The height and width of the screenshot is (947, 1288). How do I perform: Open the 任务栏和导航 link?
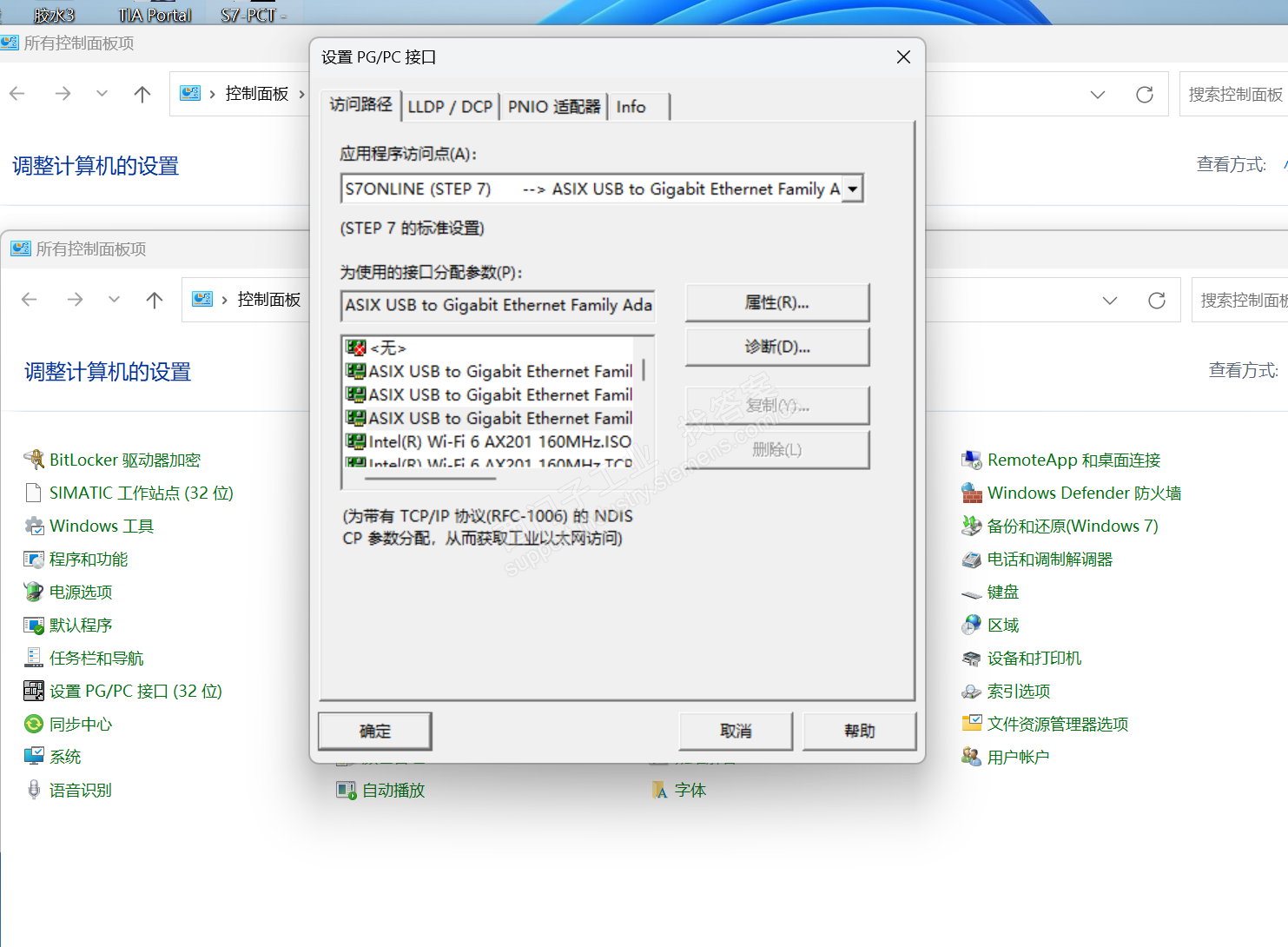pyautogui.click(x=96, y=658)
